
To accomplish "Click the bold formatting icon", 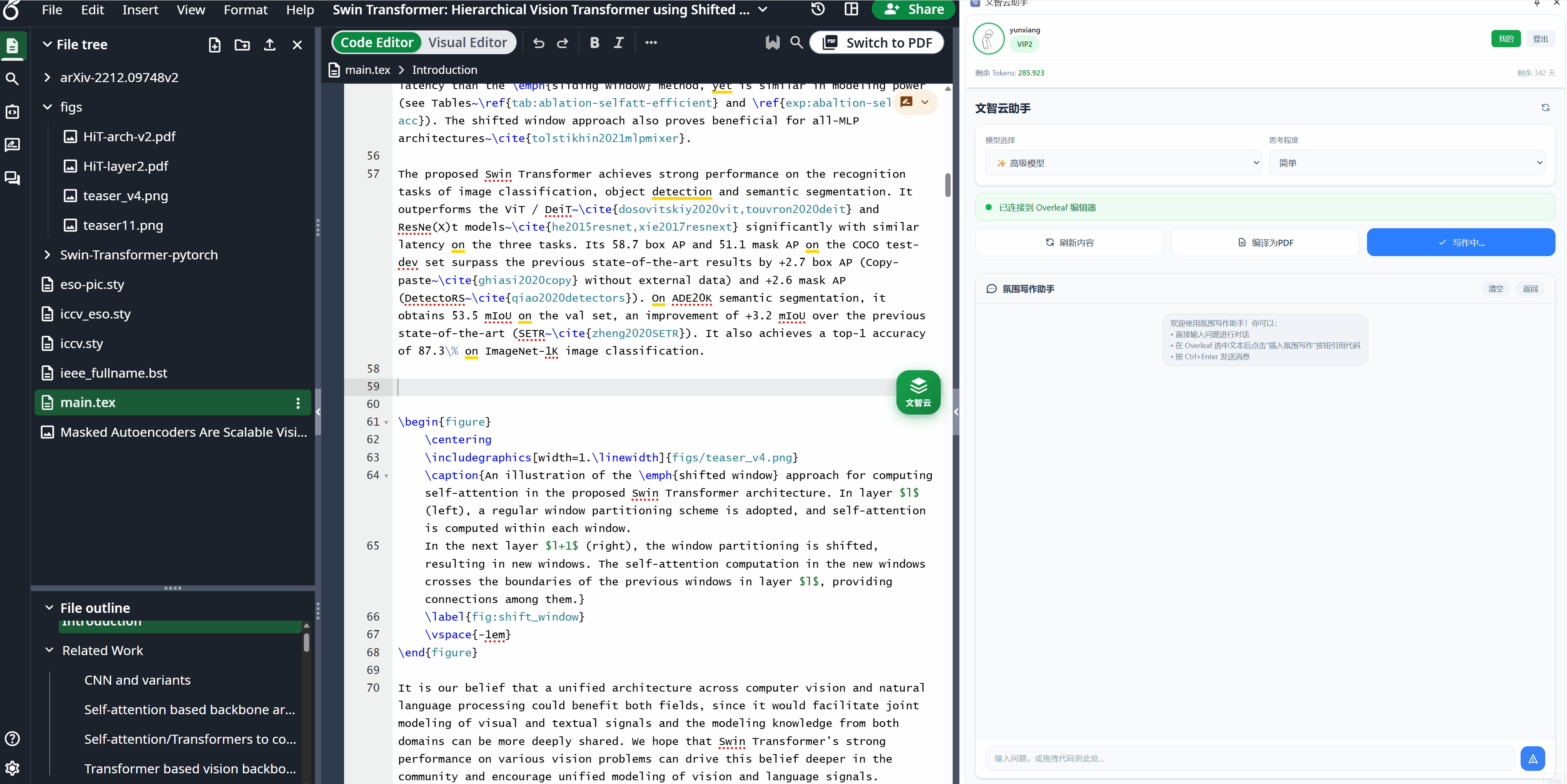I will tap(594, 43).
